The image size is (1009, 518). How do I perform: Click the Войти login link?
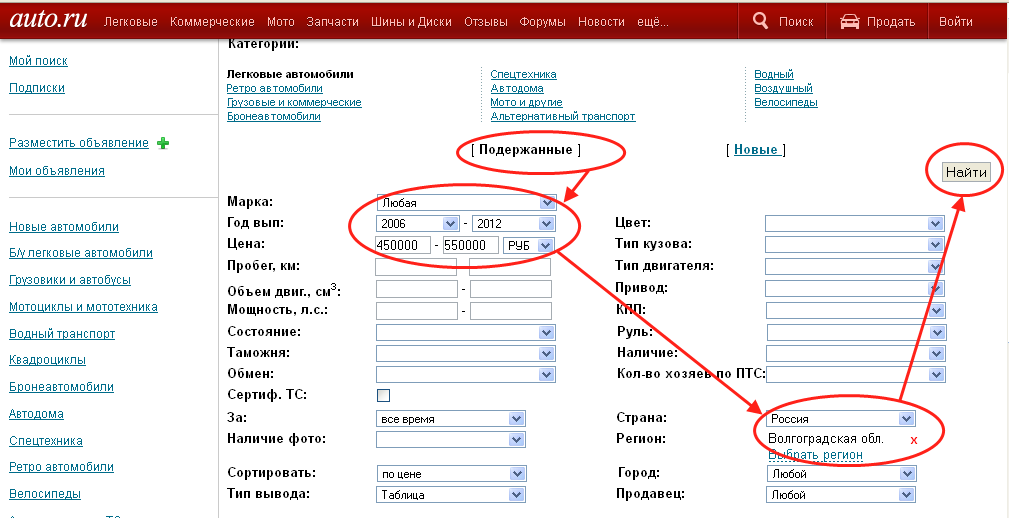coord(956,21)
